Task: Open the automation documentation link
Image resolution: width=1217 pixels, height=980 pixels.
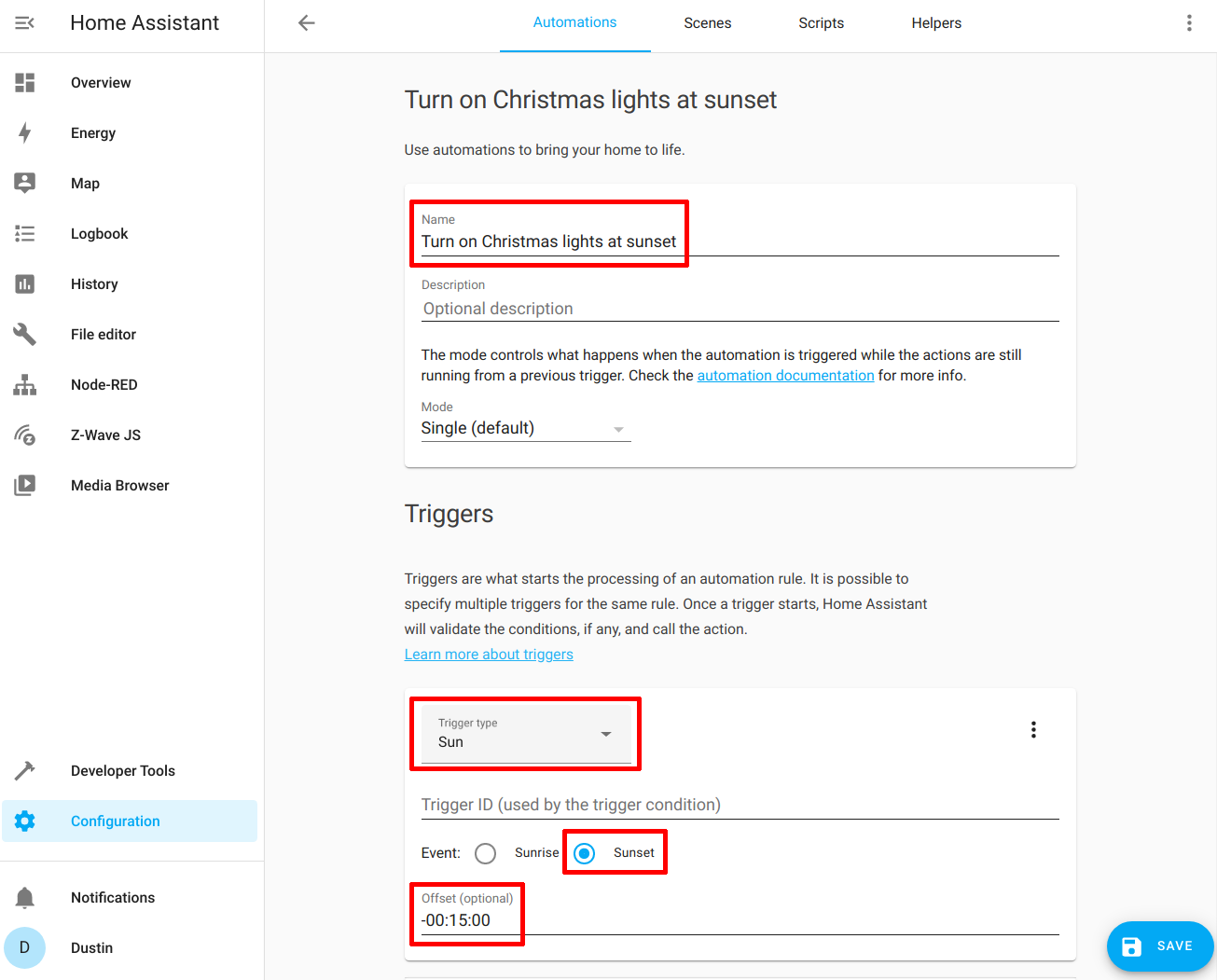Action: pos(786,376)
